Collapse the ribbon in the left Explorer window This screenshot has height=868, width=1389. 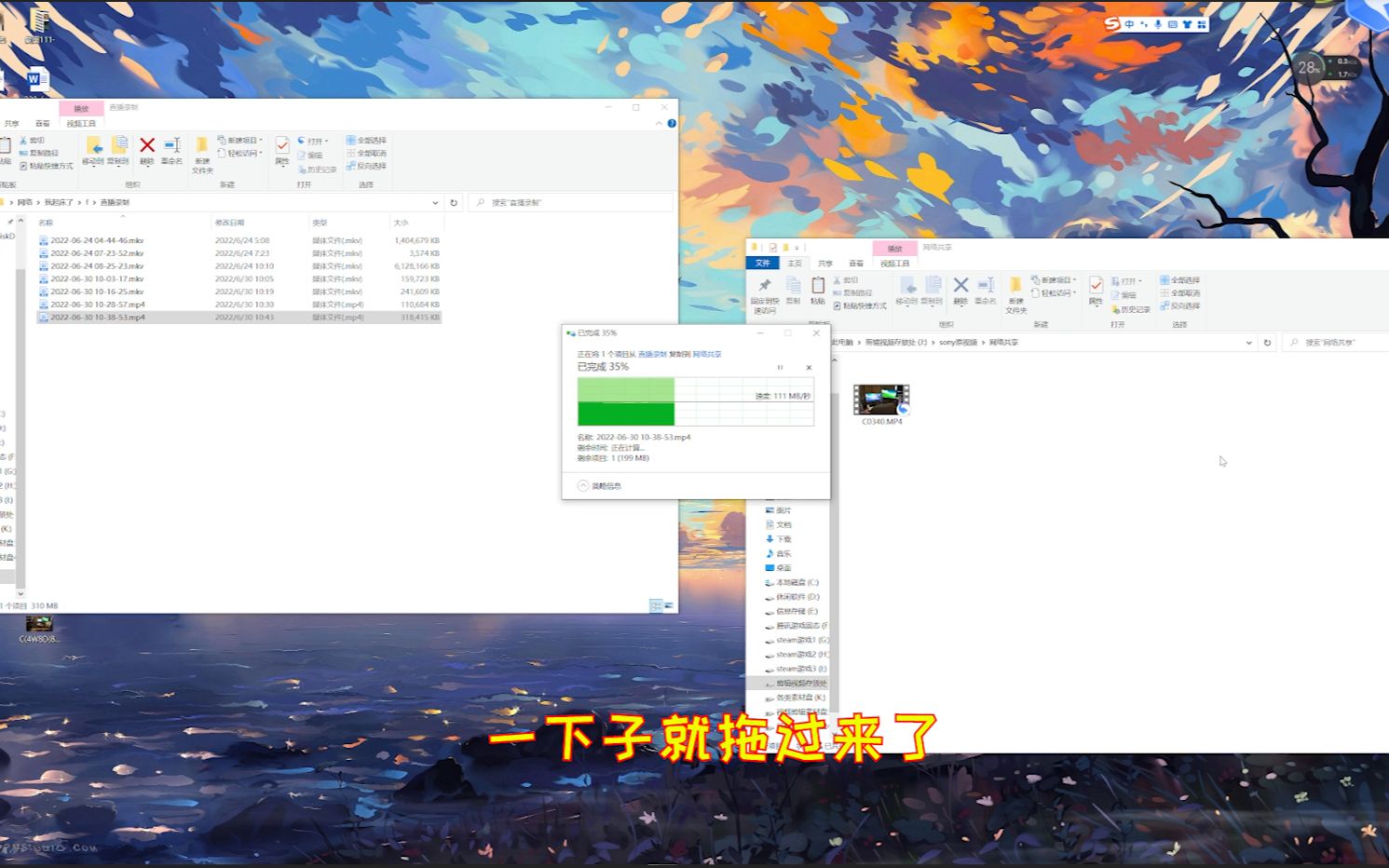660,123
